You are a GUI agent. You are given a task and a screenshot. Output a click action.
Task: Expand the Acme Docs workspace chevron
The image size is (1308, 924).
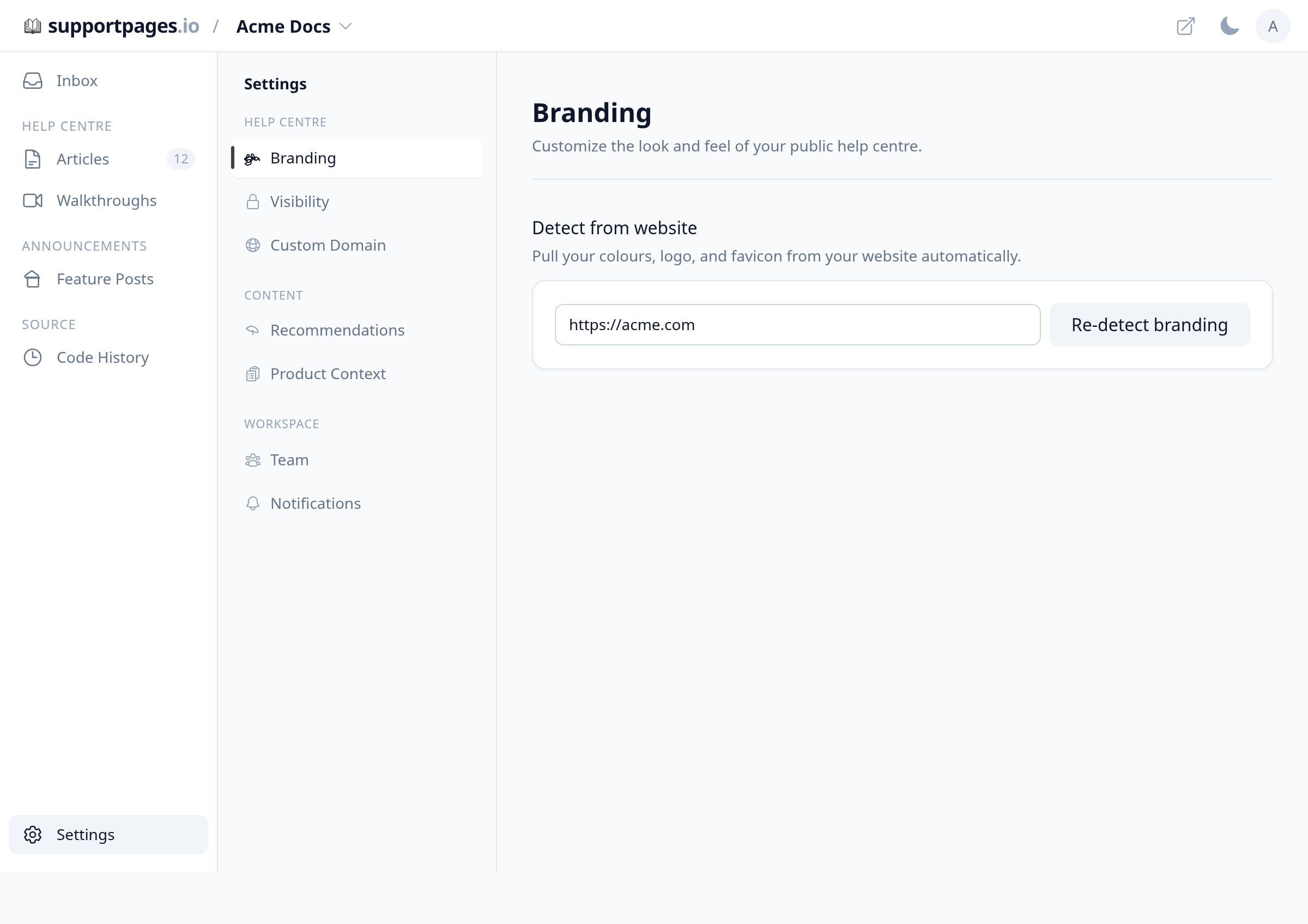coord(345,26)
